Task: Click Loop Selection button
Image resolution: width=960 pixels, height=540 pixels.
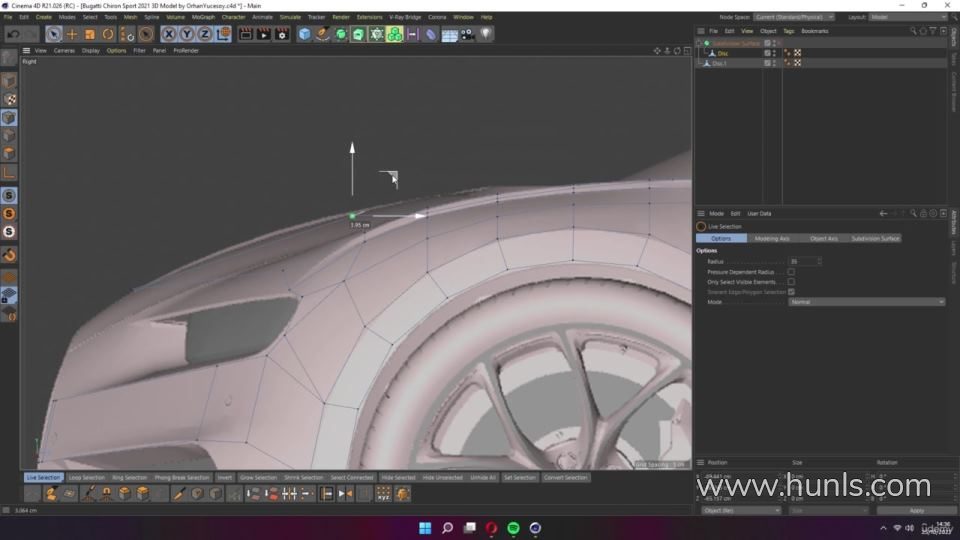Action: (x=86, y=478)
